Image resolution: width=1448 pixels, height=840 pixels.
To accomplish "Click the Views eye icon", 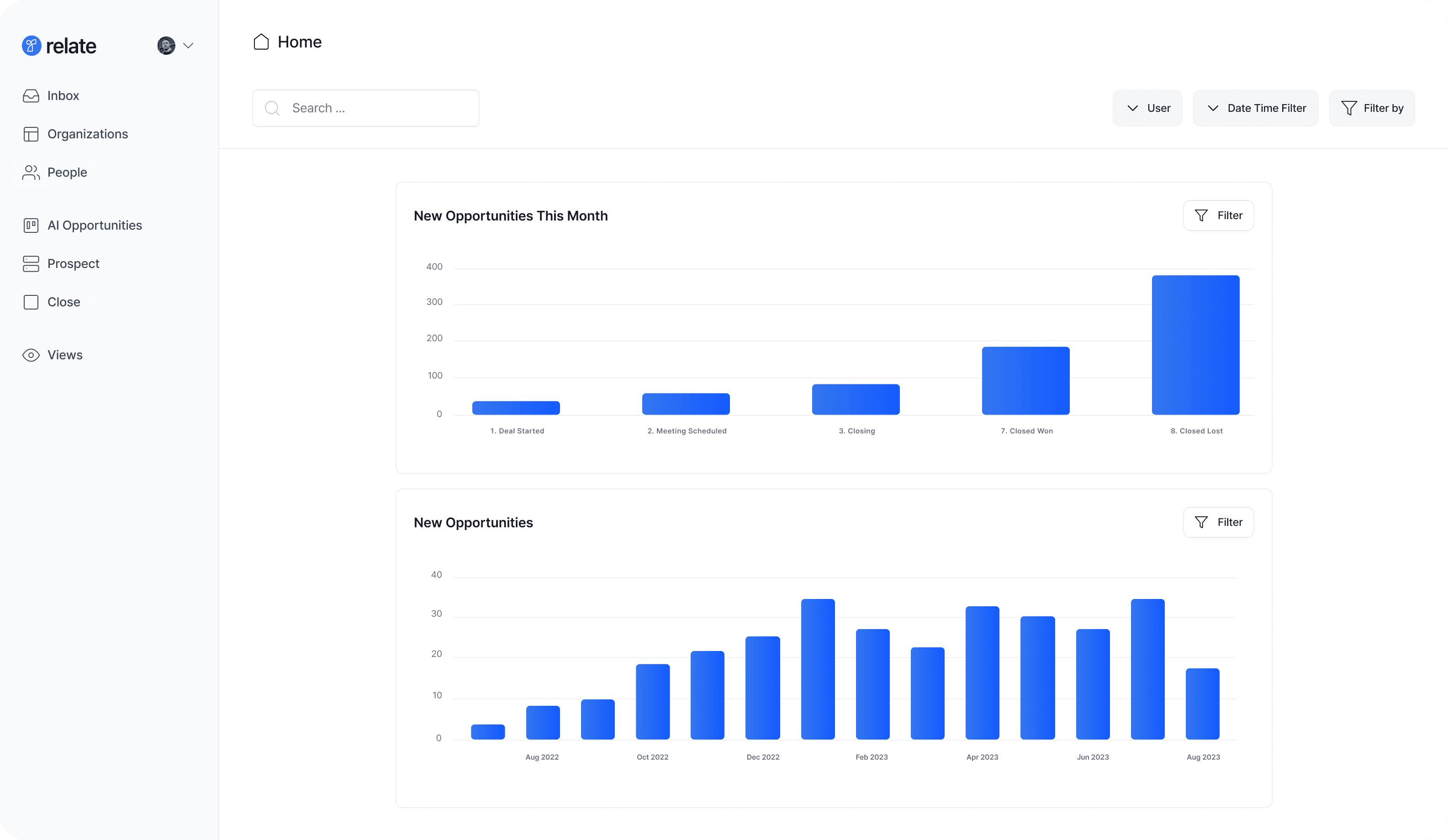I will coord(31,355).
